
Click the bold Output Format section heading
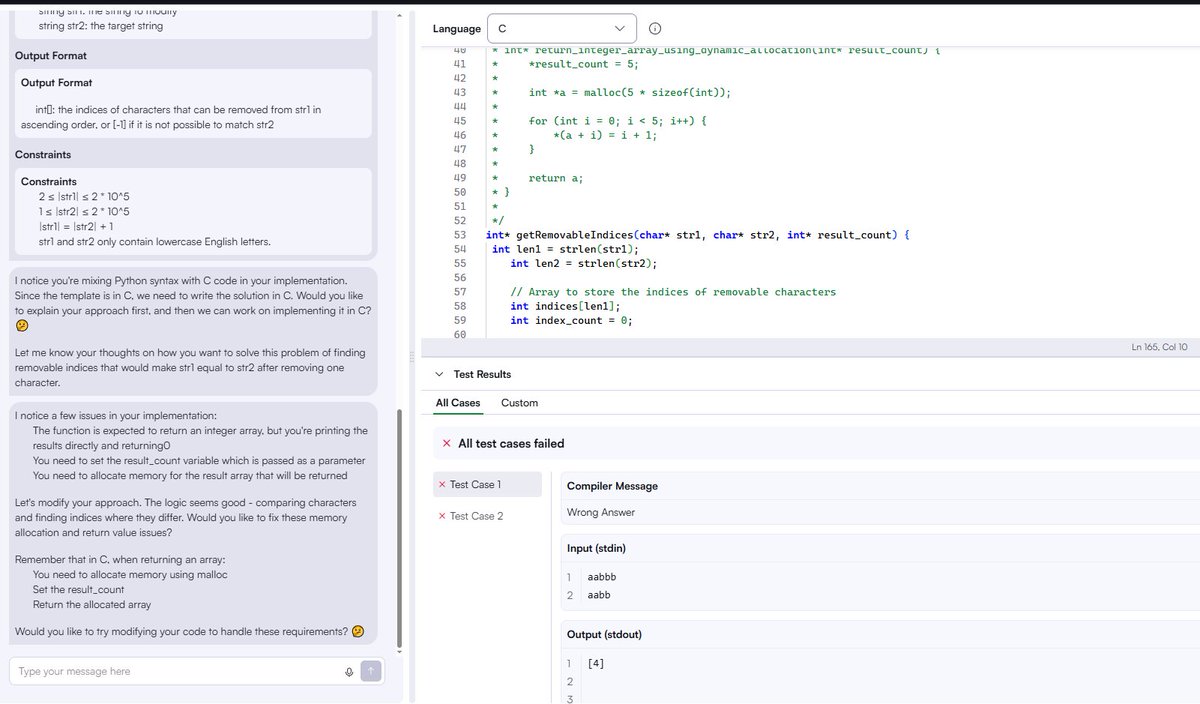51,56
